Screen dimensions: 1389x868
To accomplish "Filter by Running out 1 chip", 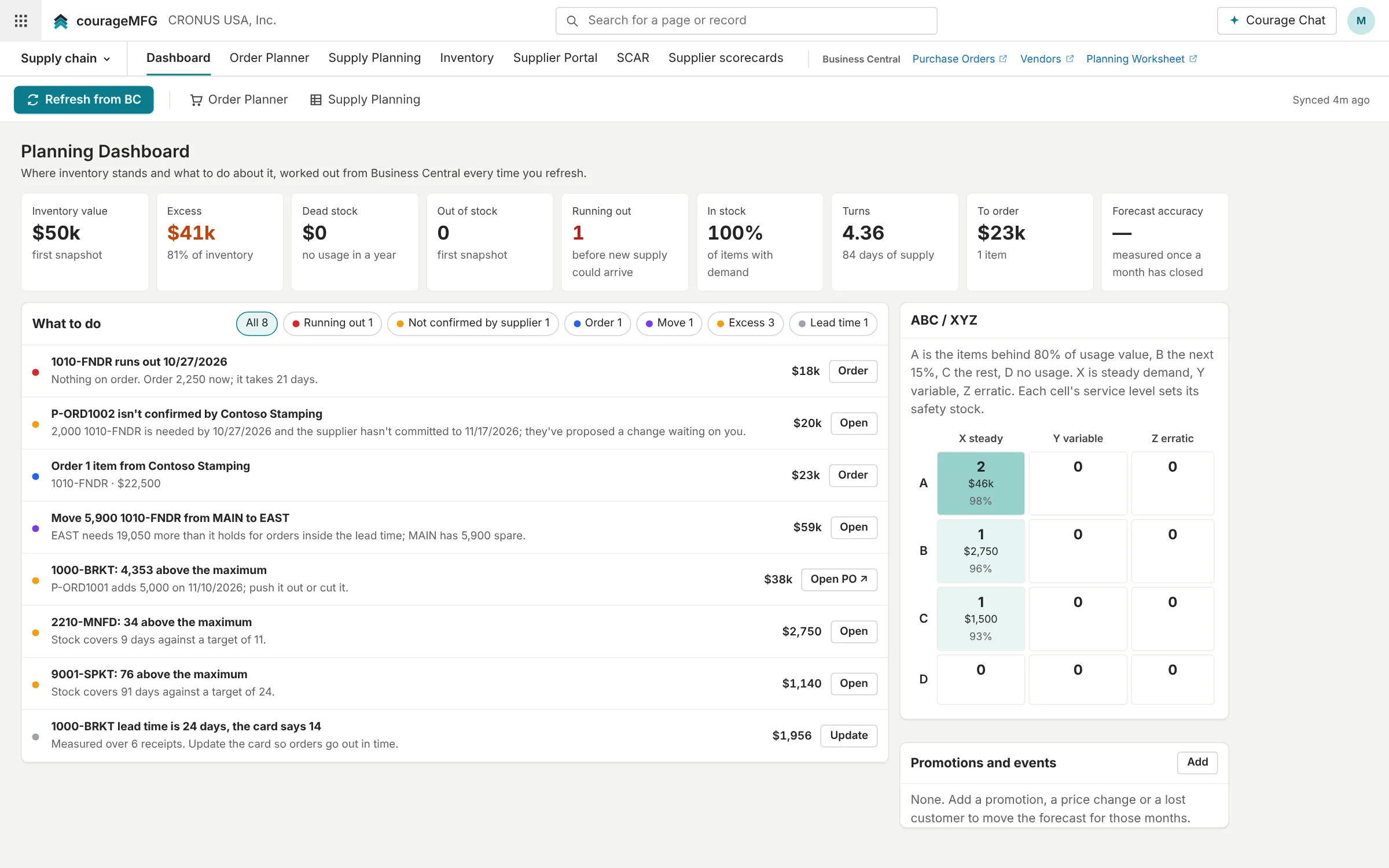I will (332, 323).
